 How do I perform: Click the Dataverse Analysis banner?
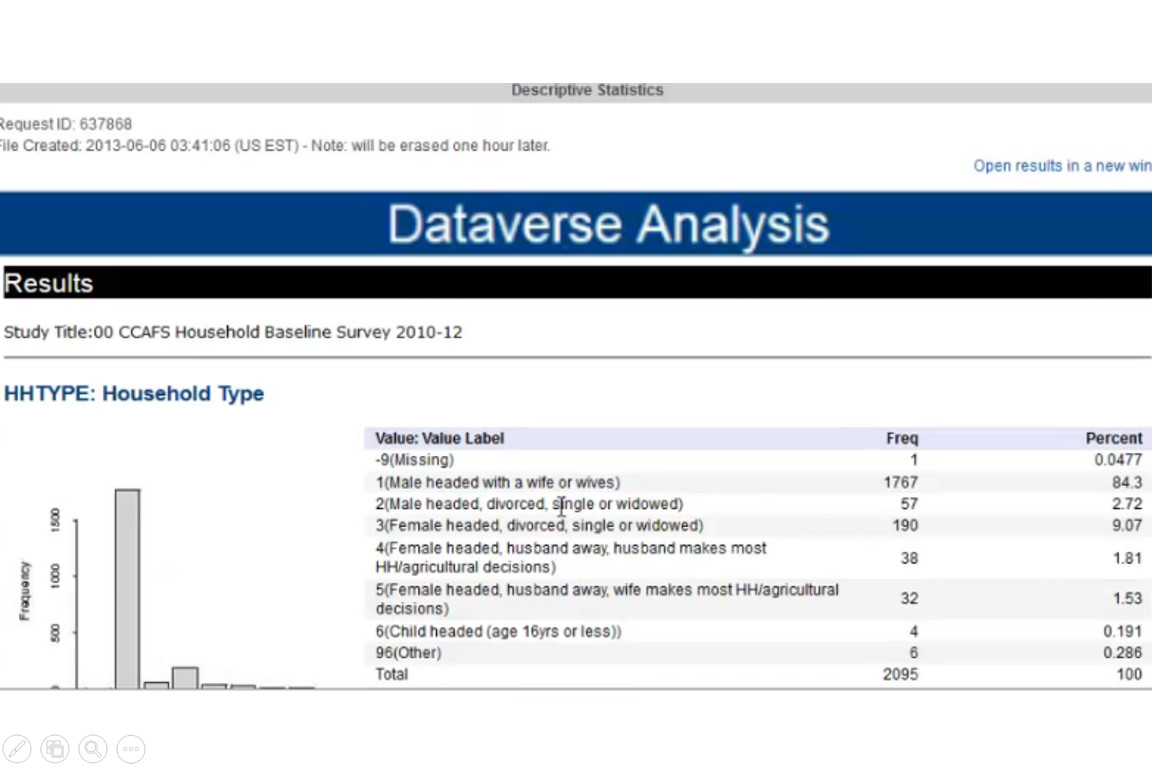(608, 224)
